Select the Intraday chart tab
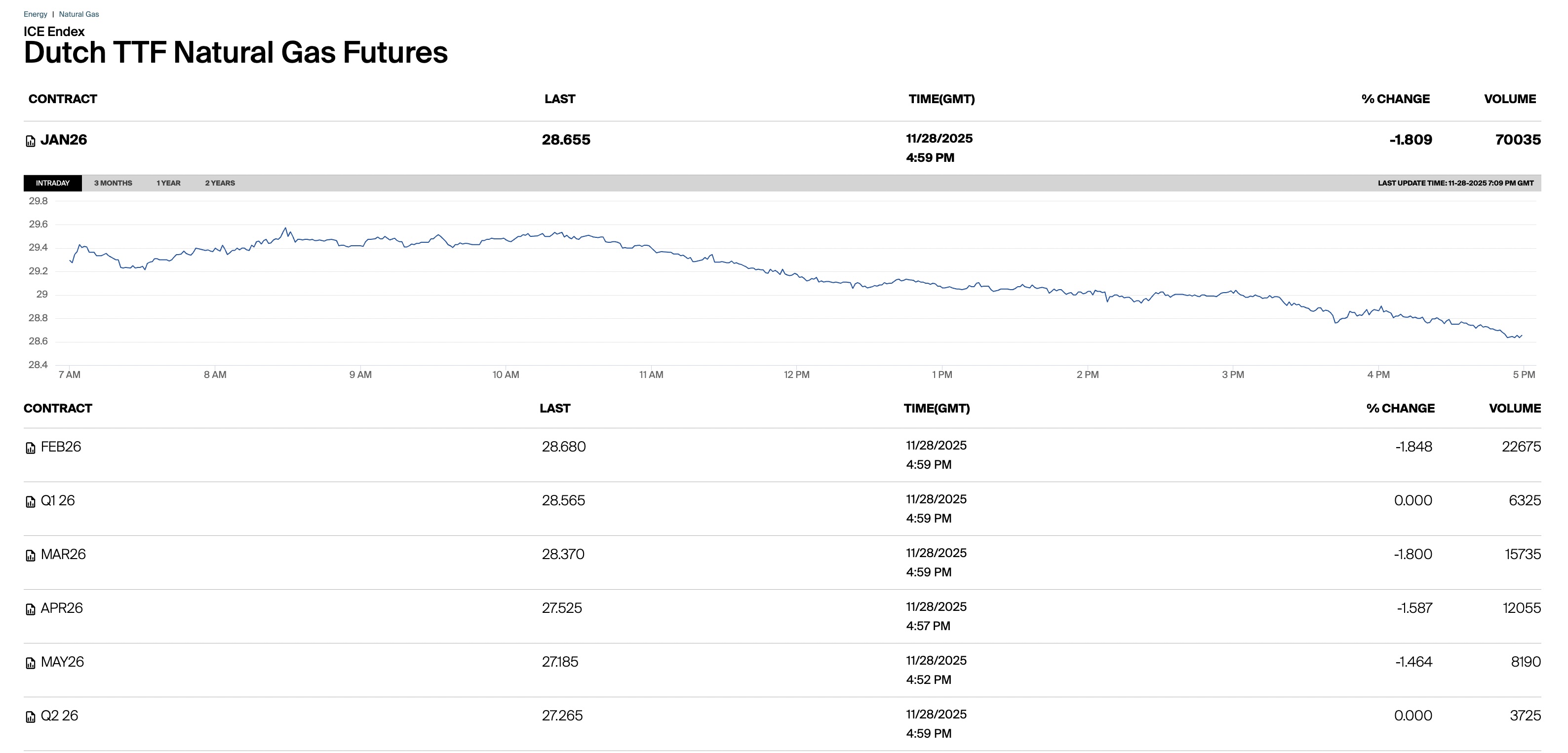Image resolution: width=1568 pixels, height=753 pixels. click(x=52, y=183)
